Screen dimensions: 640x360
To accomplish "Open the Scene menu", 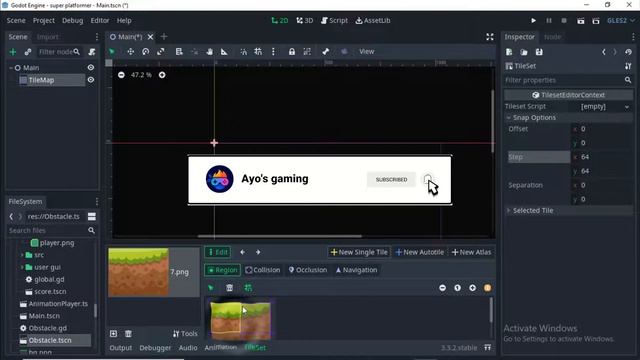I will (16, 20).
